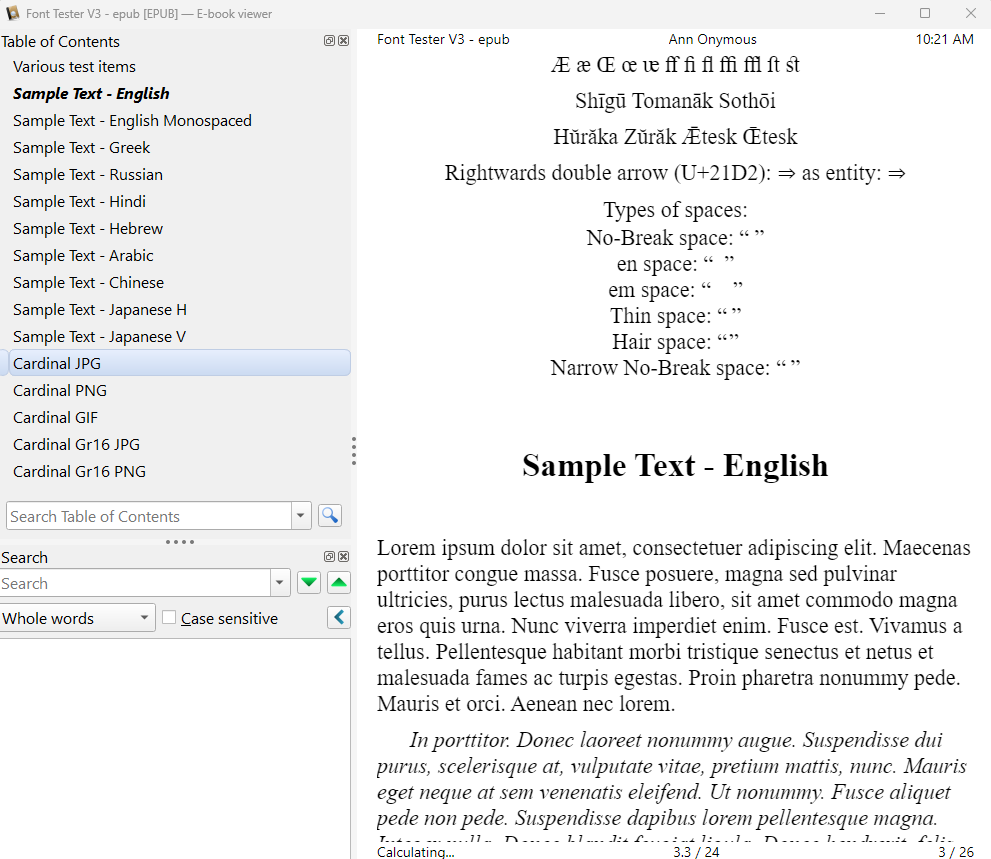Viewport: 991px width, 859px height.
Task: Jump to Cardinal GIF entry
Action: [x=56, y=418]
